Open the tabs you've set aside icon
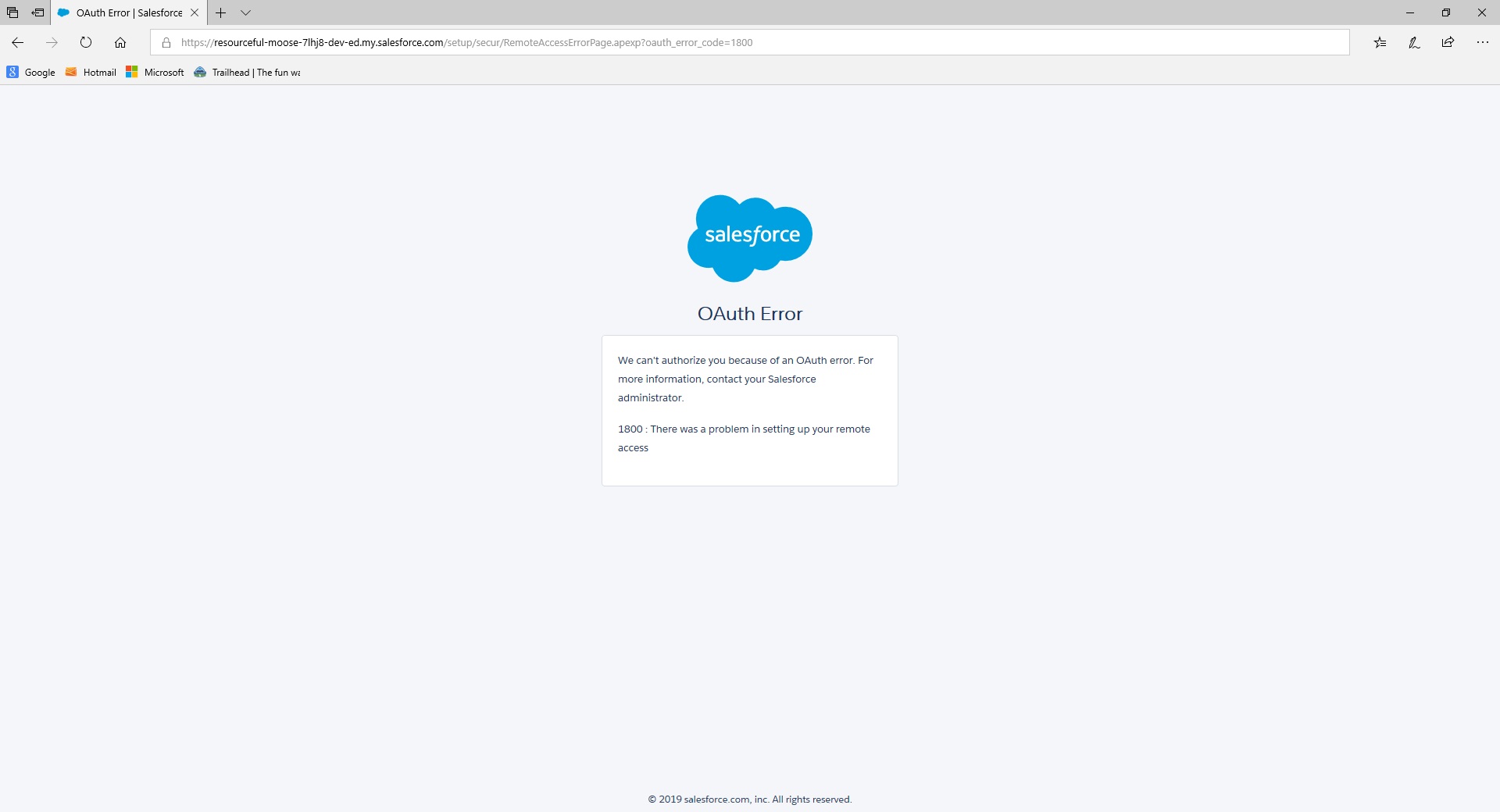The height and width of the screenshot is (812, 1500). pyautogui.click(x=12, y=12)
